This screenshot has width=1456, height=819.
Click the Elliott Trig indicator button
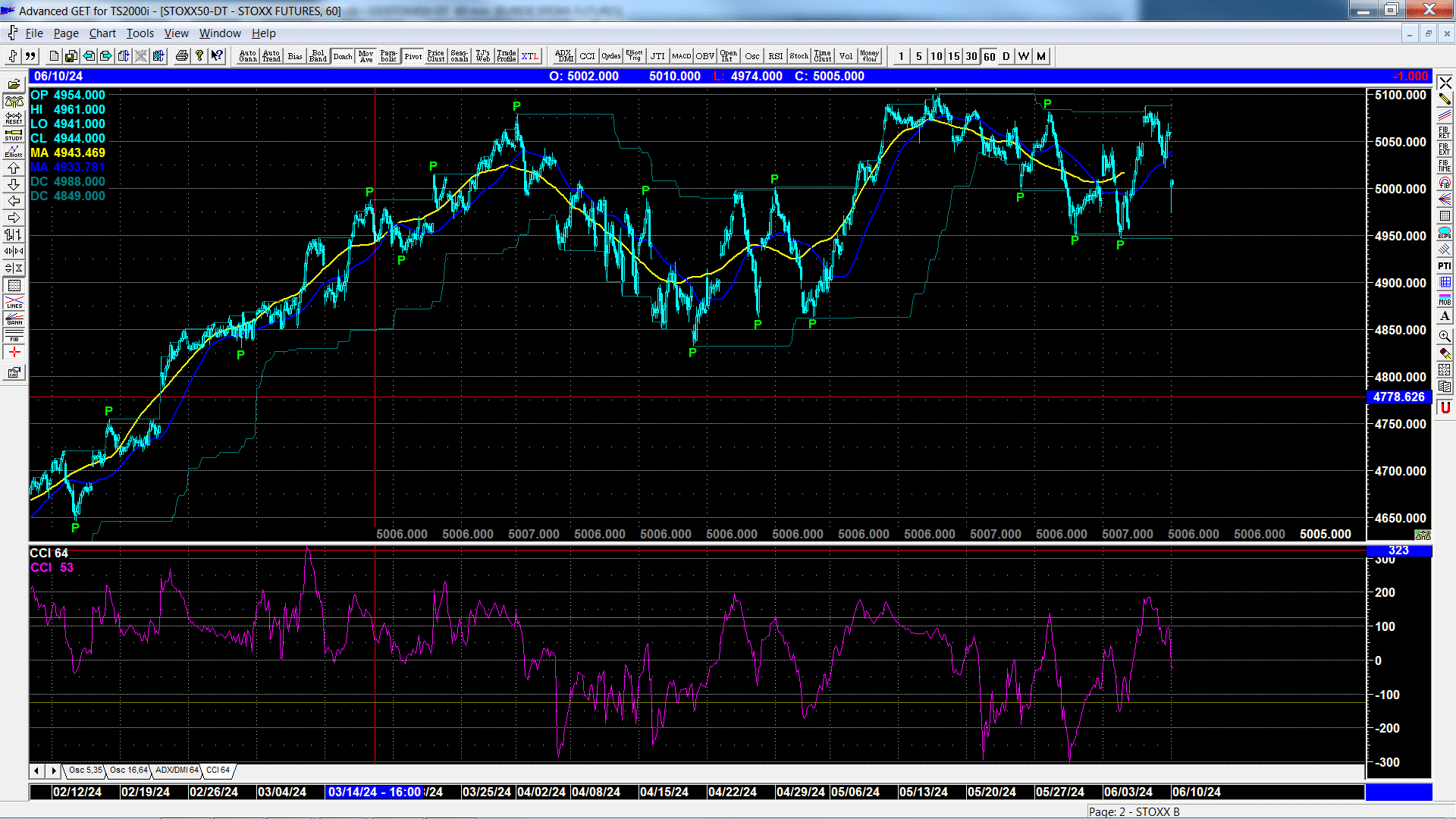point(634,56)
